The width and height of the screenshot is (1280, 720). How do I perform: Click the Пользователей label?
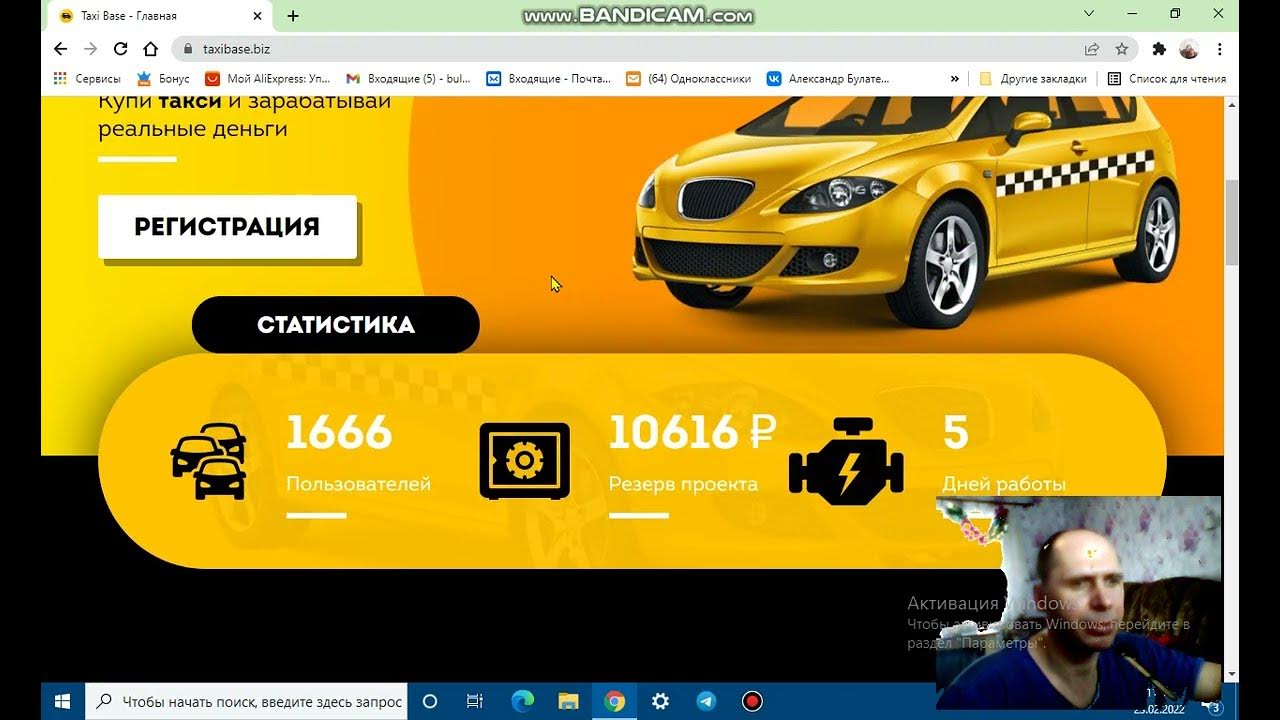point(358,484)
